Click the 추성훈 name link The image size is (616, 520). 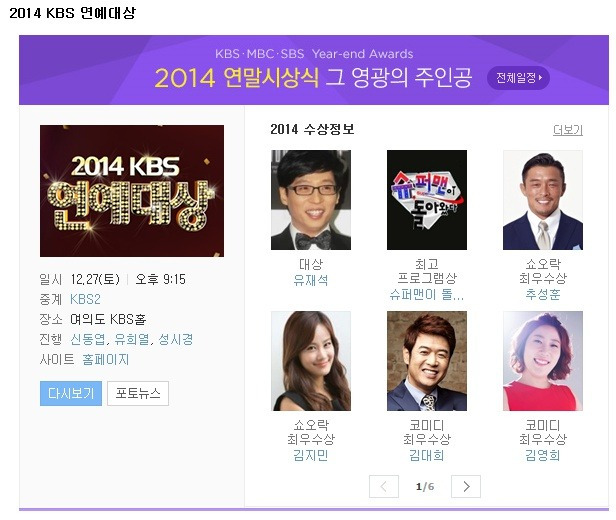tap(543, 295)
